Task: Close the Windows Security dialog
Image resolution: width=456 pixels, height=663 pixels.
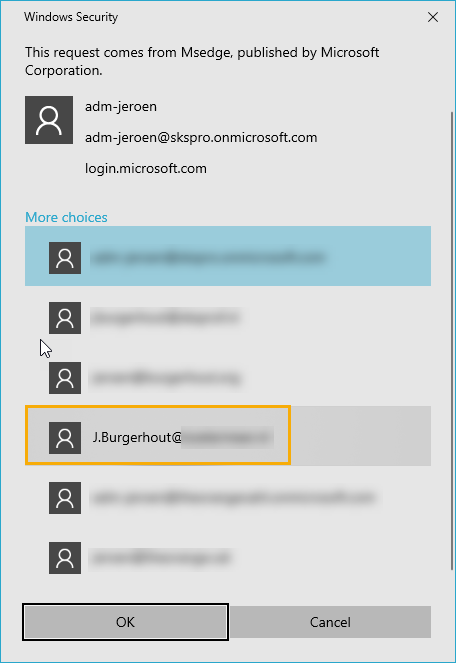Action: pos(433,17)
